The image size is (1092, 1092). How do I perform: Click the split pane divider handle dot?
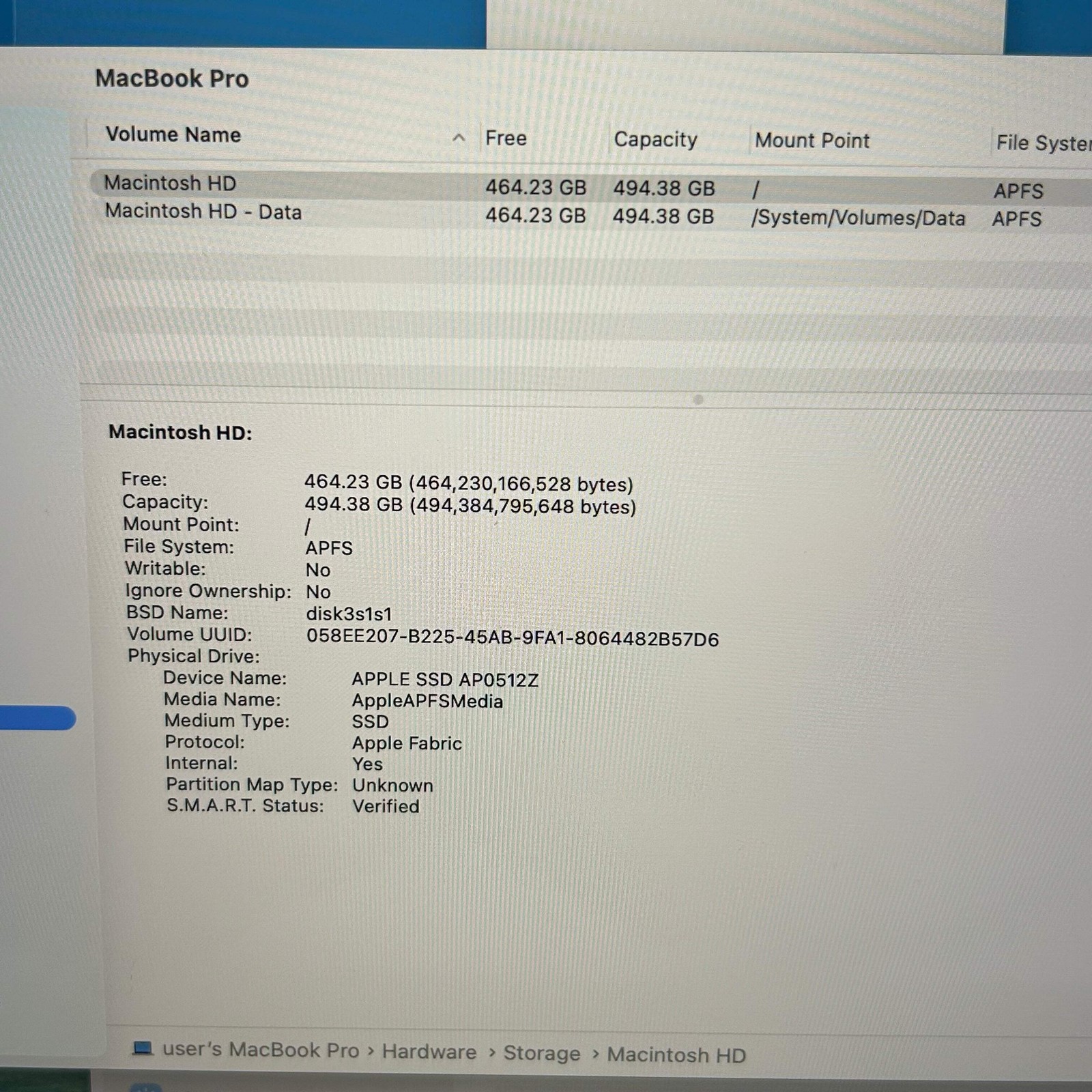[698, 400]
